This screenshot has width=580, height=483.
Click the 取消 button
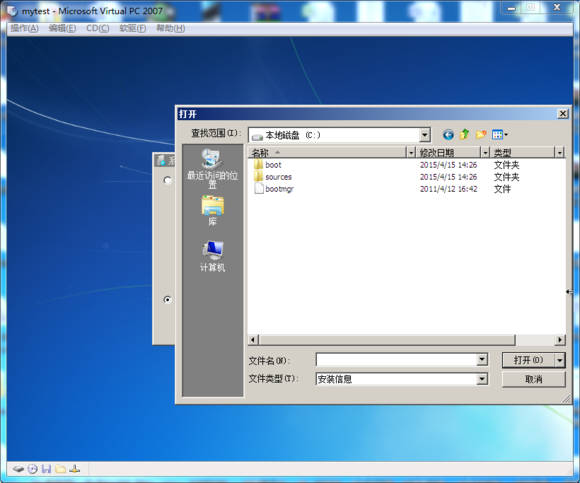point(534,379)
